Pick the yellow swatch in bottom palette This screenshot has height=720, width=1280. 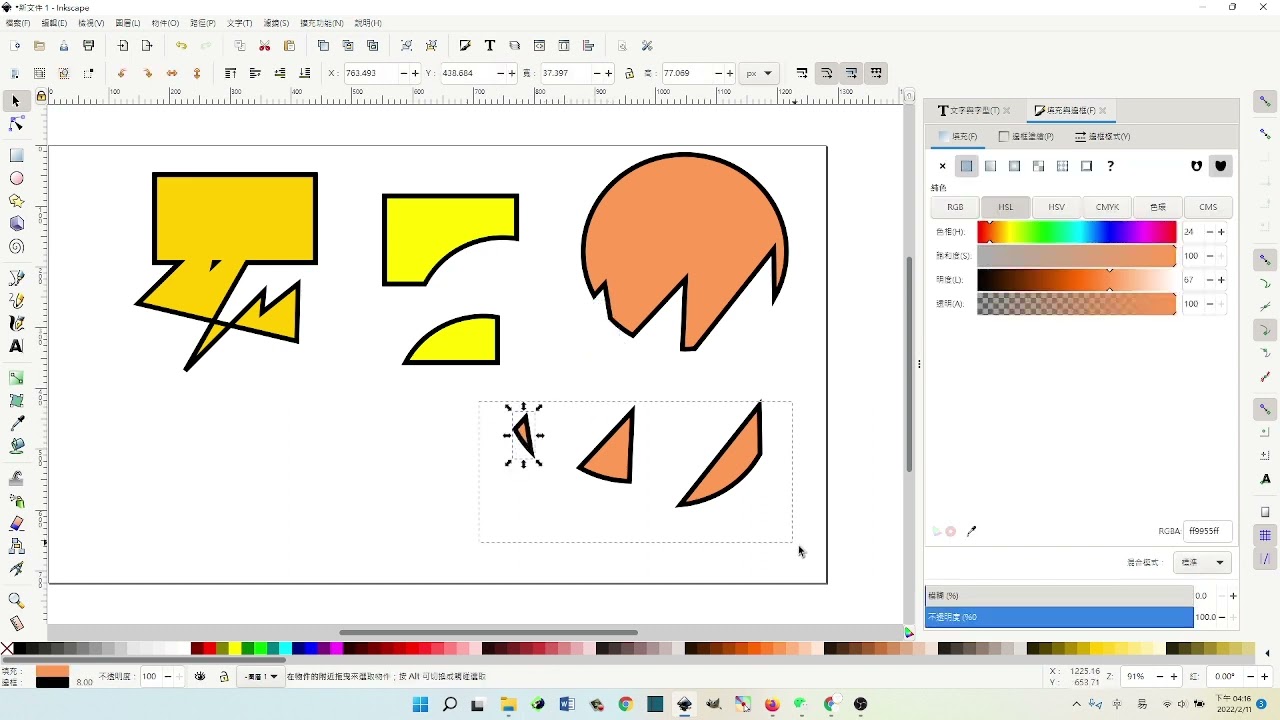pyautogui.click(x=235, y=649)
